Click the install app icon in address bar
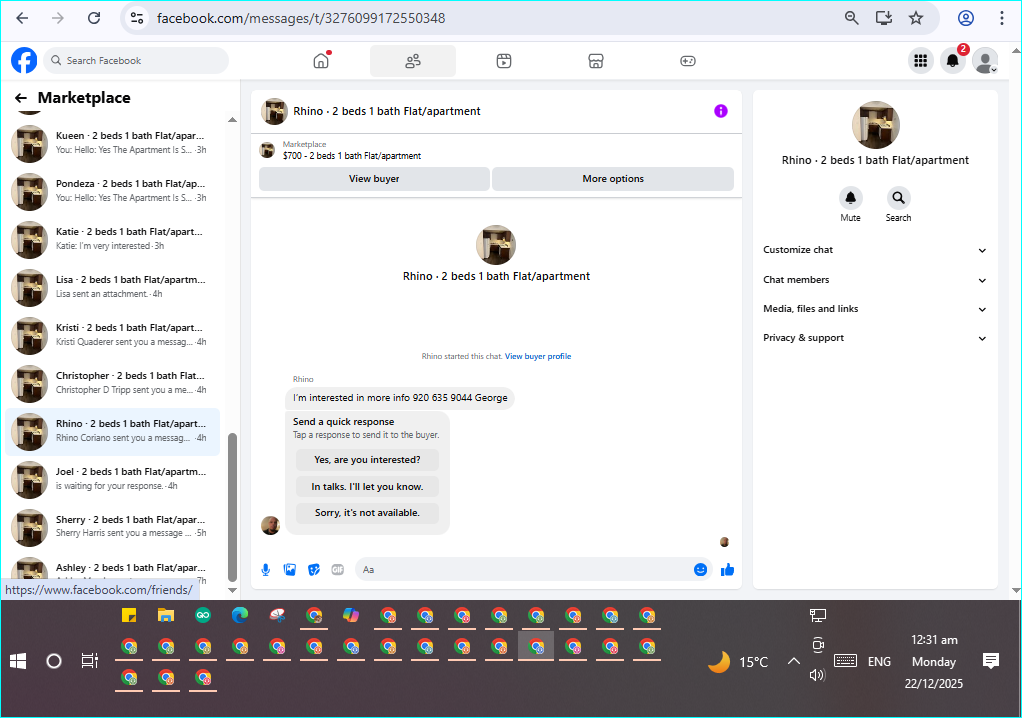Viewport: 1022px width, 718px height. [x=884, y=18]
